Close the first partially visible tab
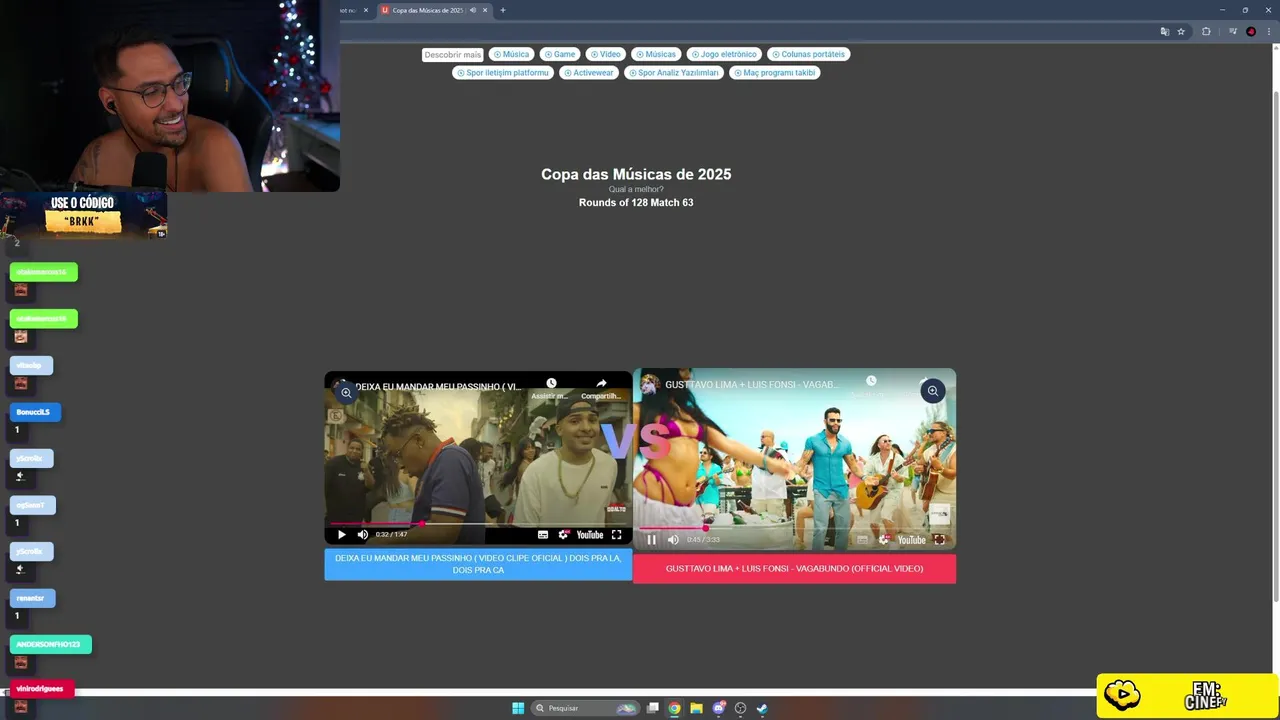1280x720 pixels. click(366, 10)
